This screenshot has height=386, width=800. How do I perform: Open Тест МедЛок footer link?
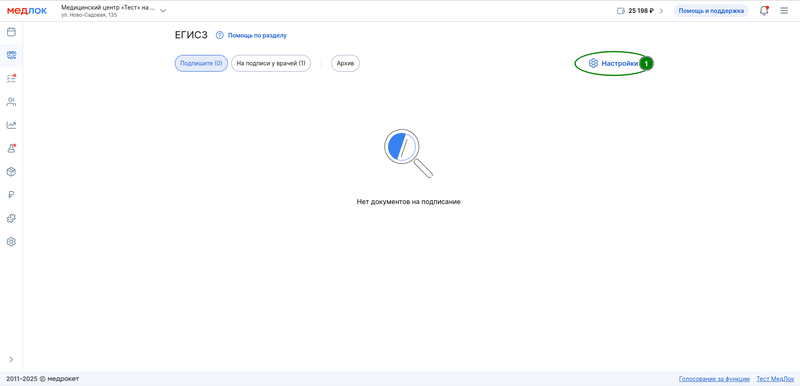click(775, 379)
